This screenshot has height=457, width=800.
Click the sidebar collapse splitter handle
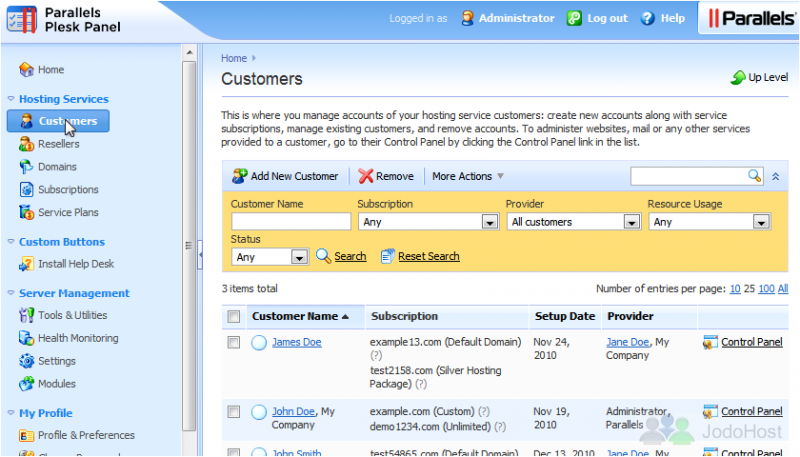[x=200, y=253]
